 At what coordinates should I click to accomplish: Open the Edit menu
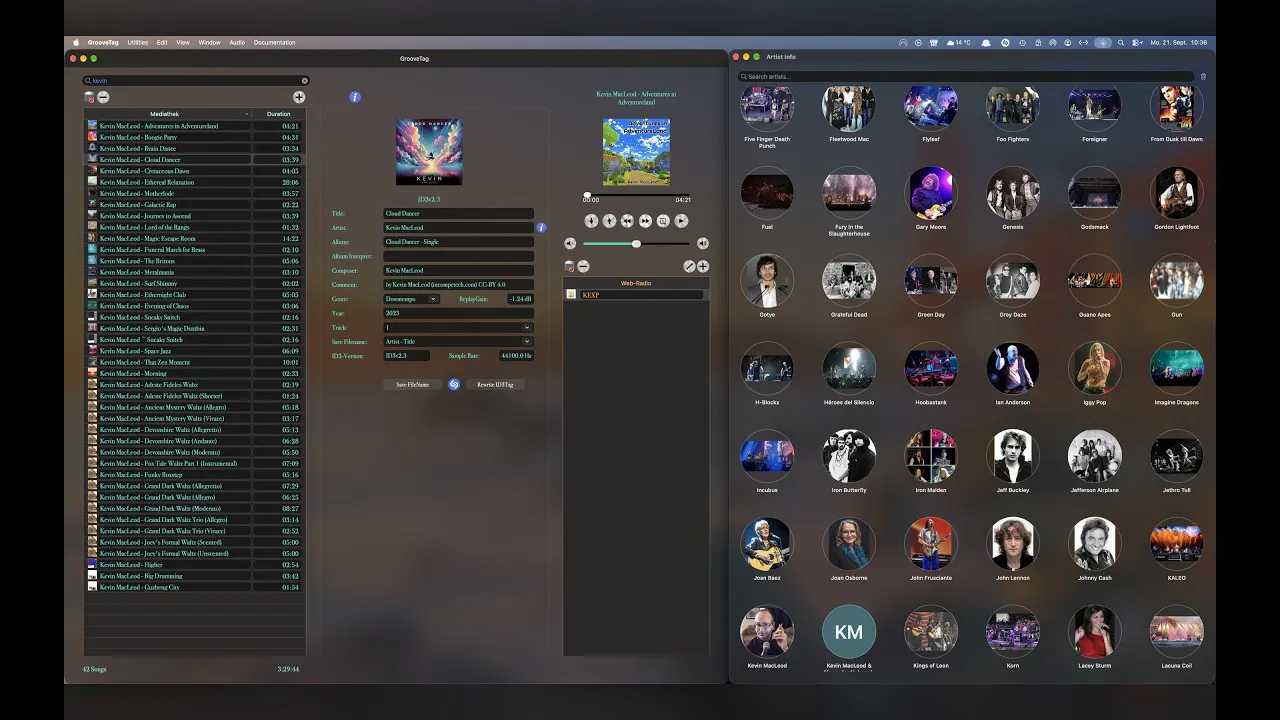tap(162, 43)
